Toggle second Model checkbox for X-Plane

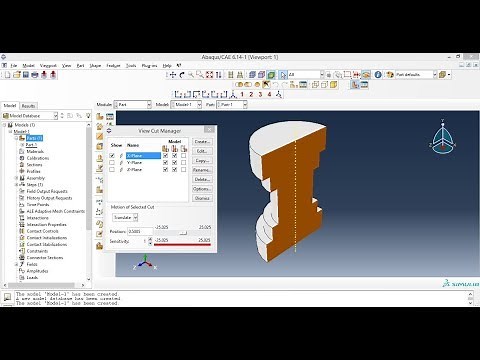point(174,156)
